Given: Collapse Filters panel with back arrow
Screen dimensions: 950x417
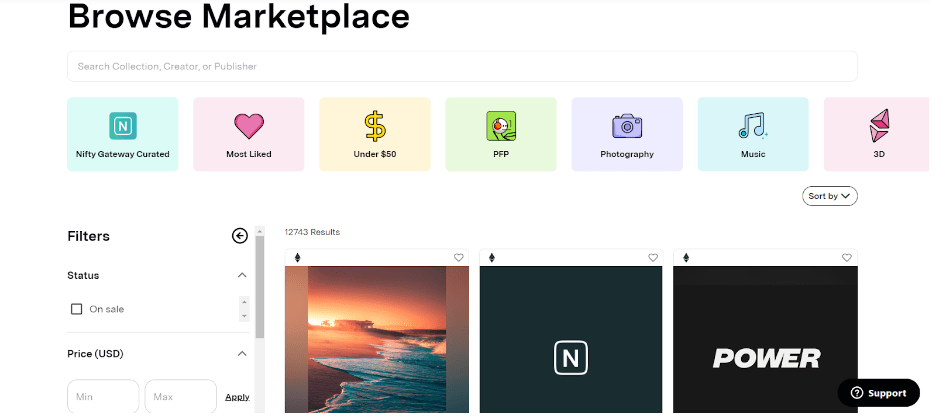Looking at the screenshot, I should point(240,236).
